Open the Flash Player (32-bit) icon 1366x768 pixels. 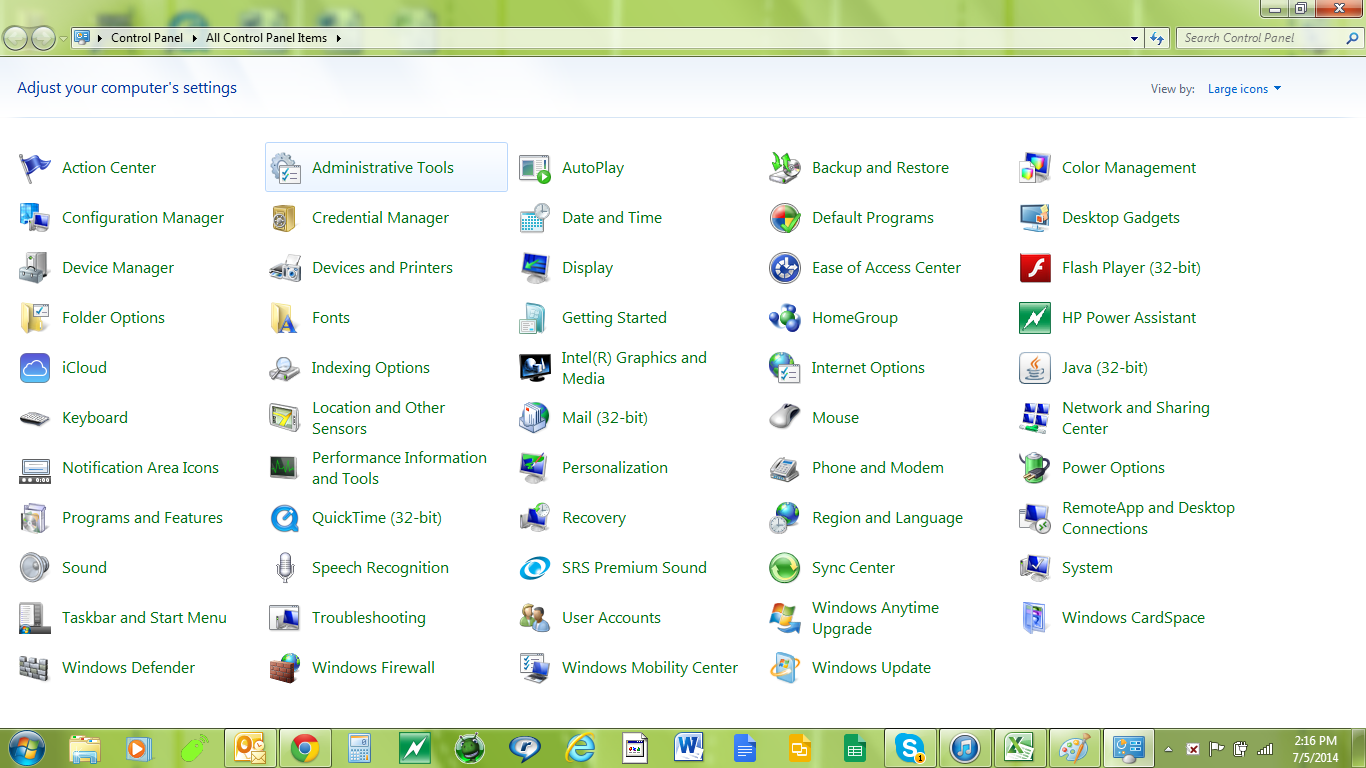(x=1035, y=268)
